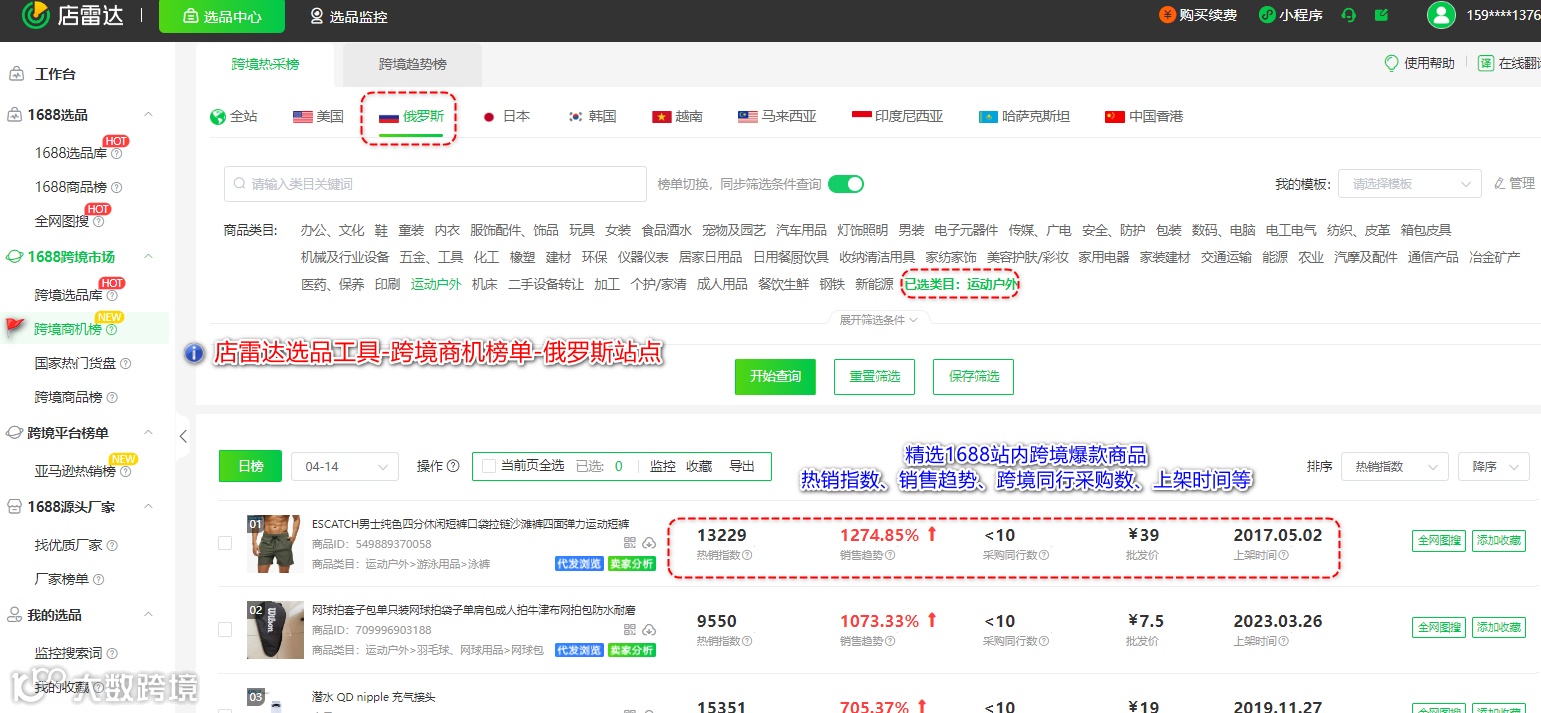Click help icon next to 跨境商品榜
This screenshot has height=713, width=1541.
point(111,398)
